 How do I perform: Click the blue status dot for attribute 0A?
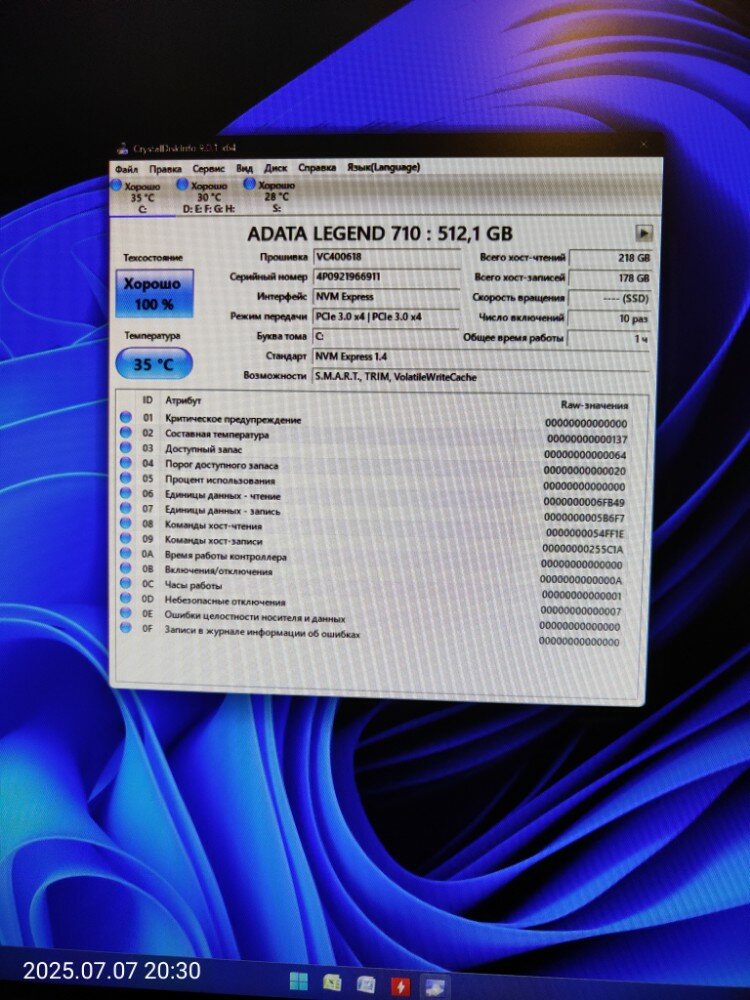pyautogui.click(x=126, y=554)
